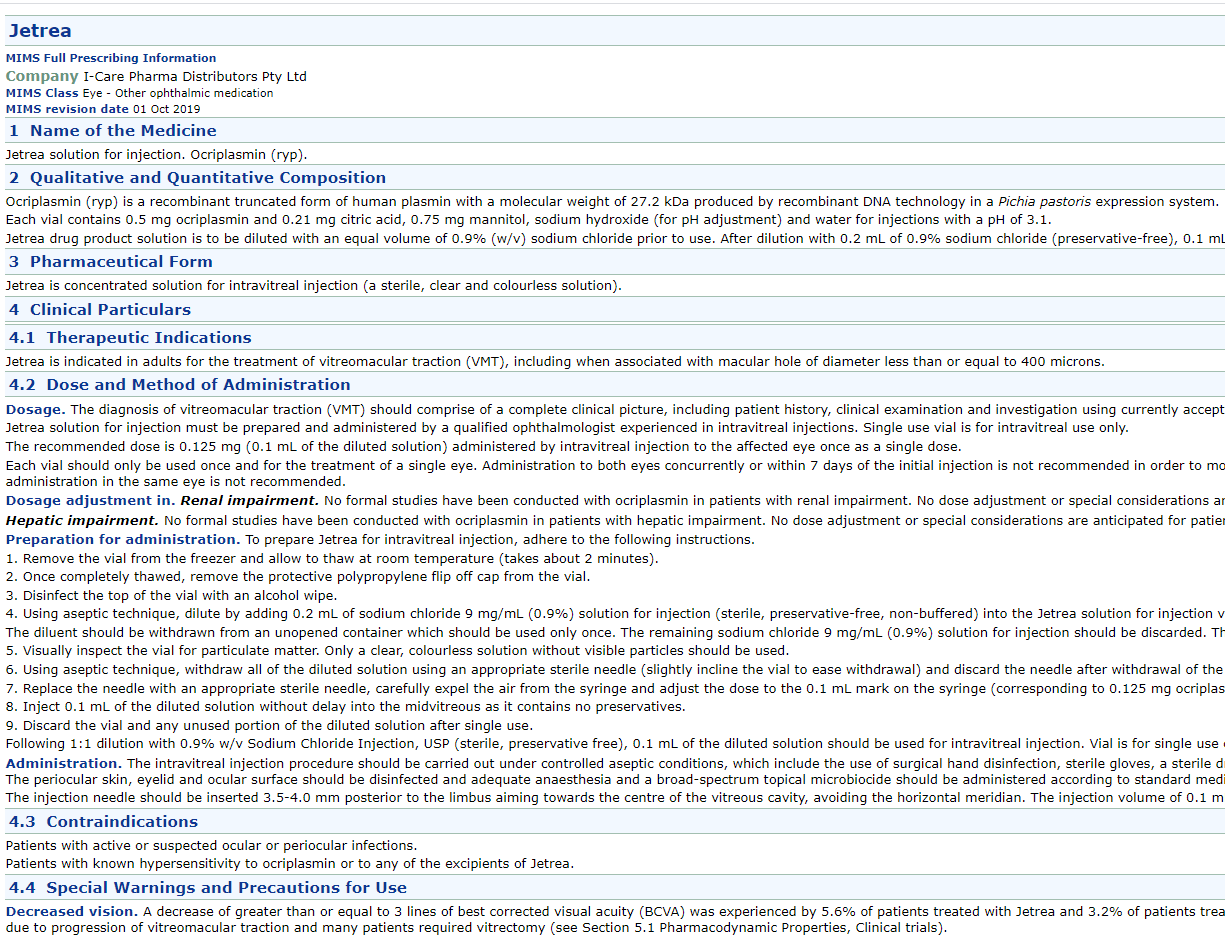Click step '3. Disinfect the top of the vial'
Image resolution: width=1225 pixels, height=935 pixels.
[x=171, y=596]
